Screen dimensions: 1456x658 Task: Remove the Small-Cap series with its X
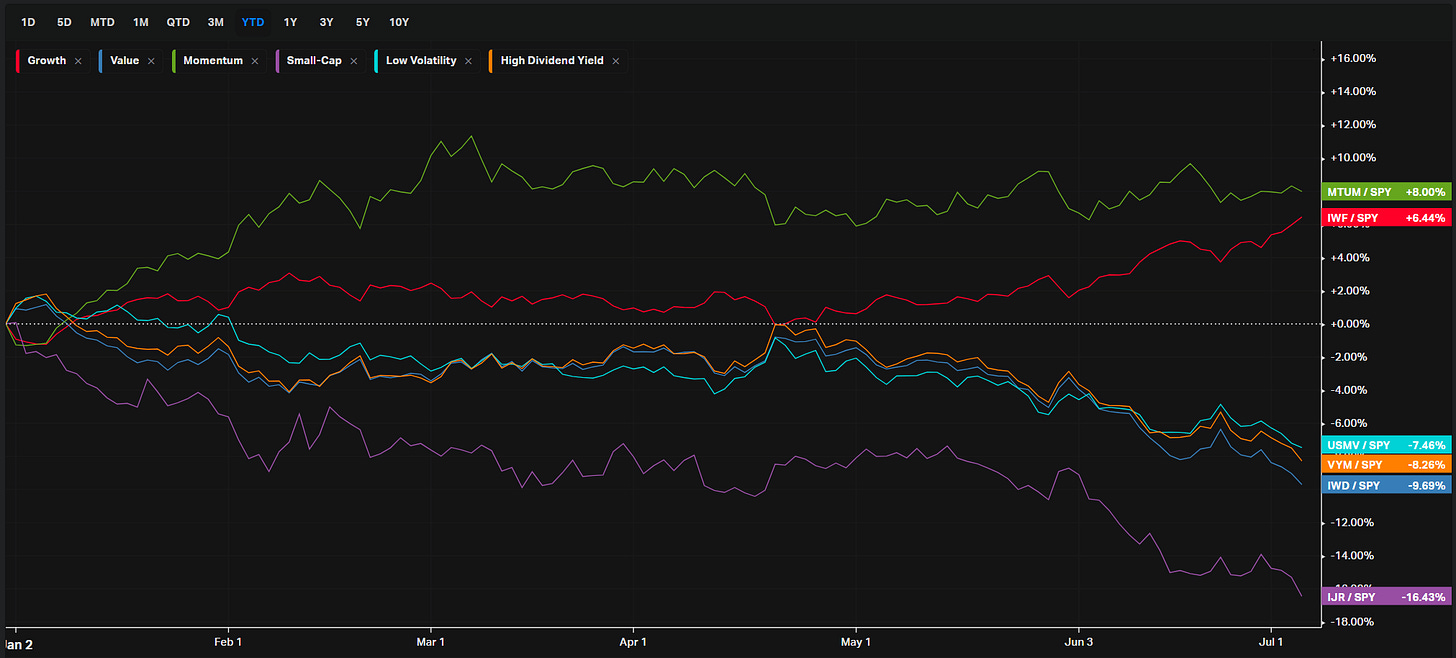(354, 61)
